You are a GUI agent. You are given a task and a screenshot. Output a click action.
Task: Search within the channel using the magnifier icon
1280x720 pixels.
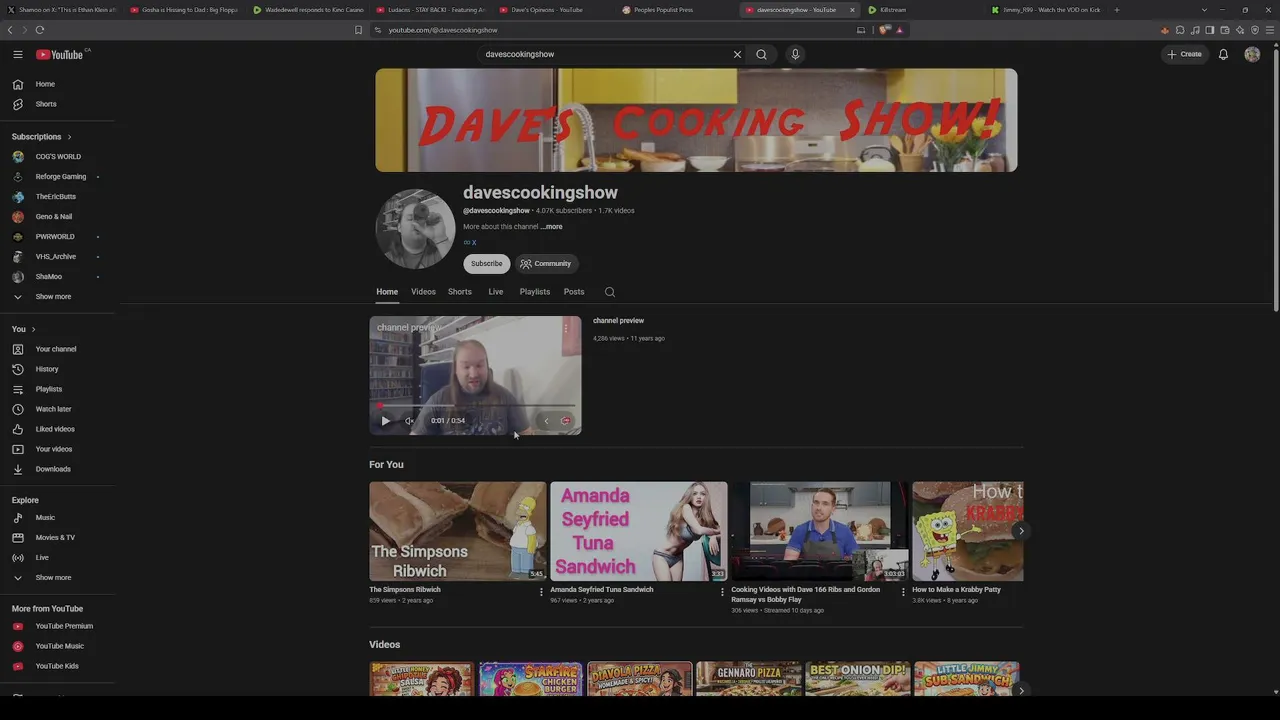(610, 292)
